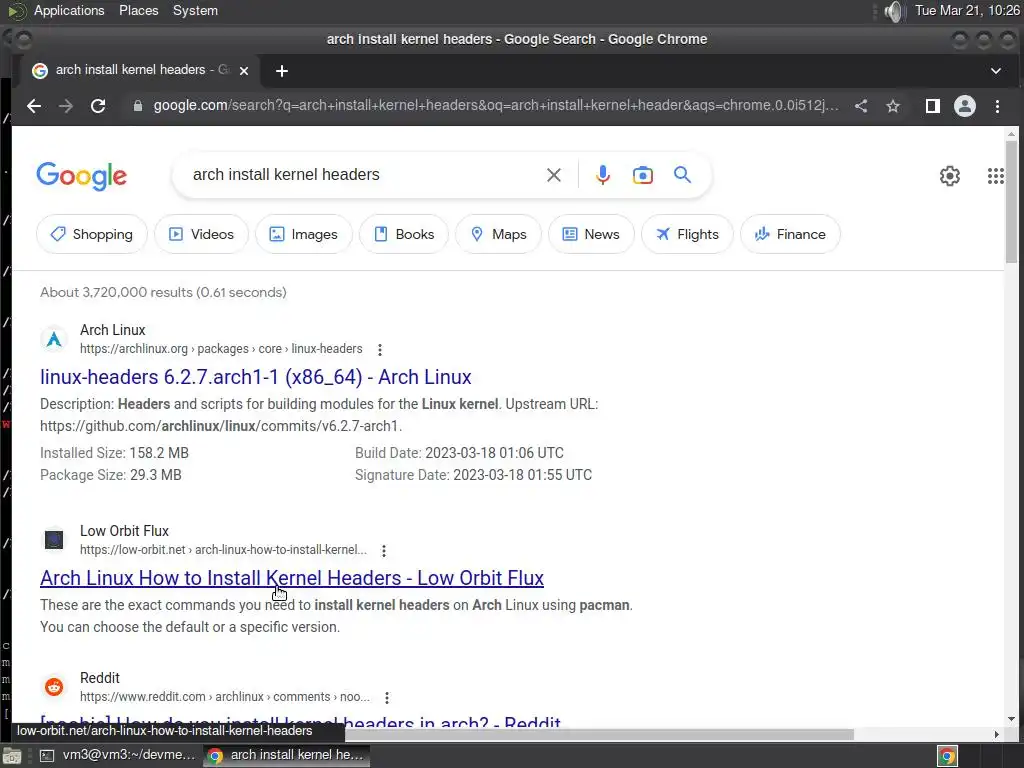Open options dots beside Low Orbit Flux result
Image resolution: width=1024 pixels, height=768 pixels.
click(x=384, y=551)
